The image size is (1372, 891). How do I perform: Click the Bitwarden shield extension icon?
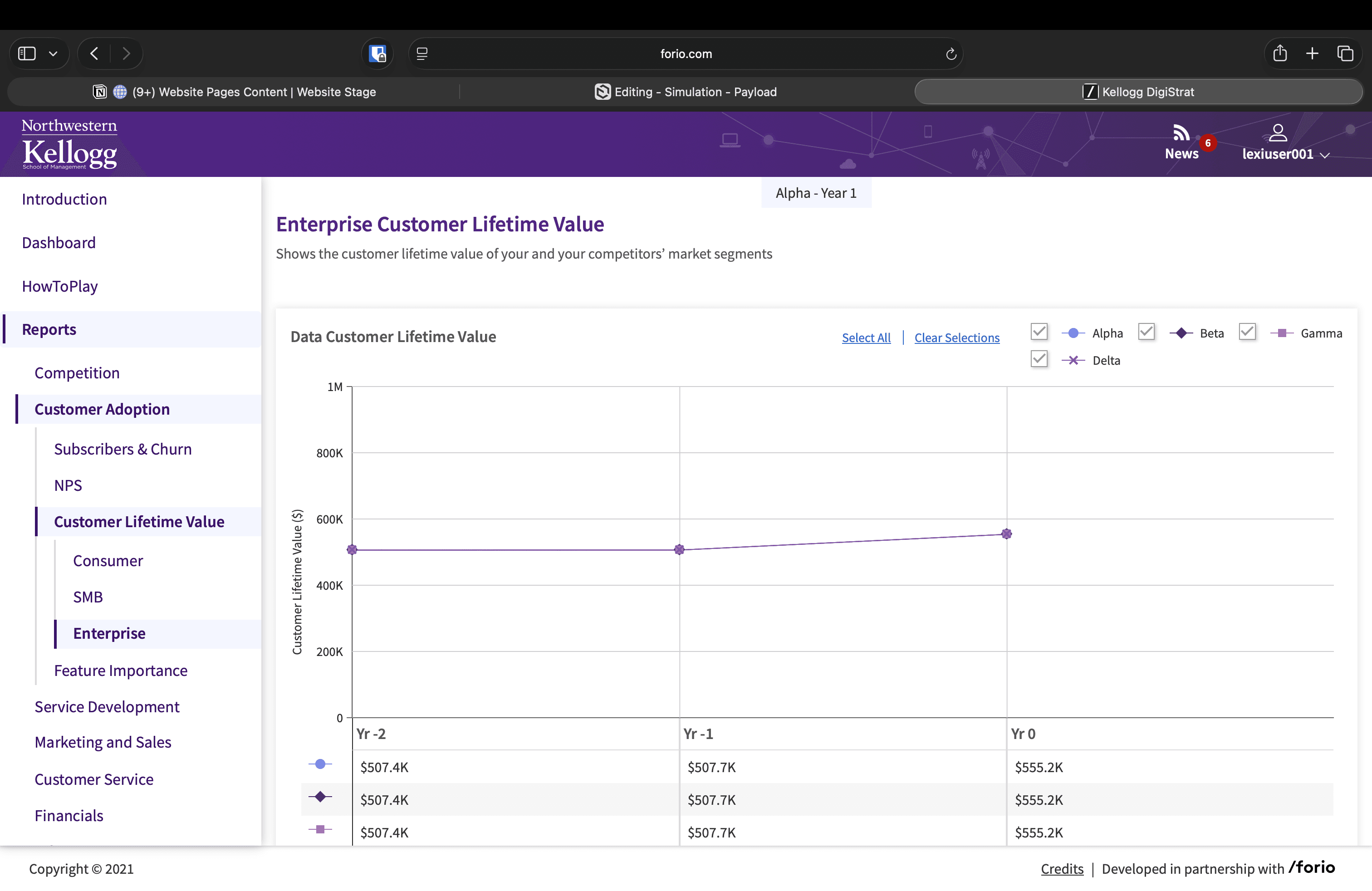tap(377, 54)
